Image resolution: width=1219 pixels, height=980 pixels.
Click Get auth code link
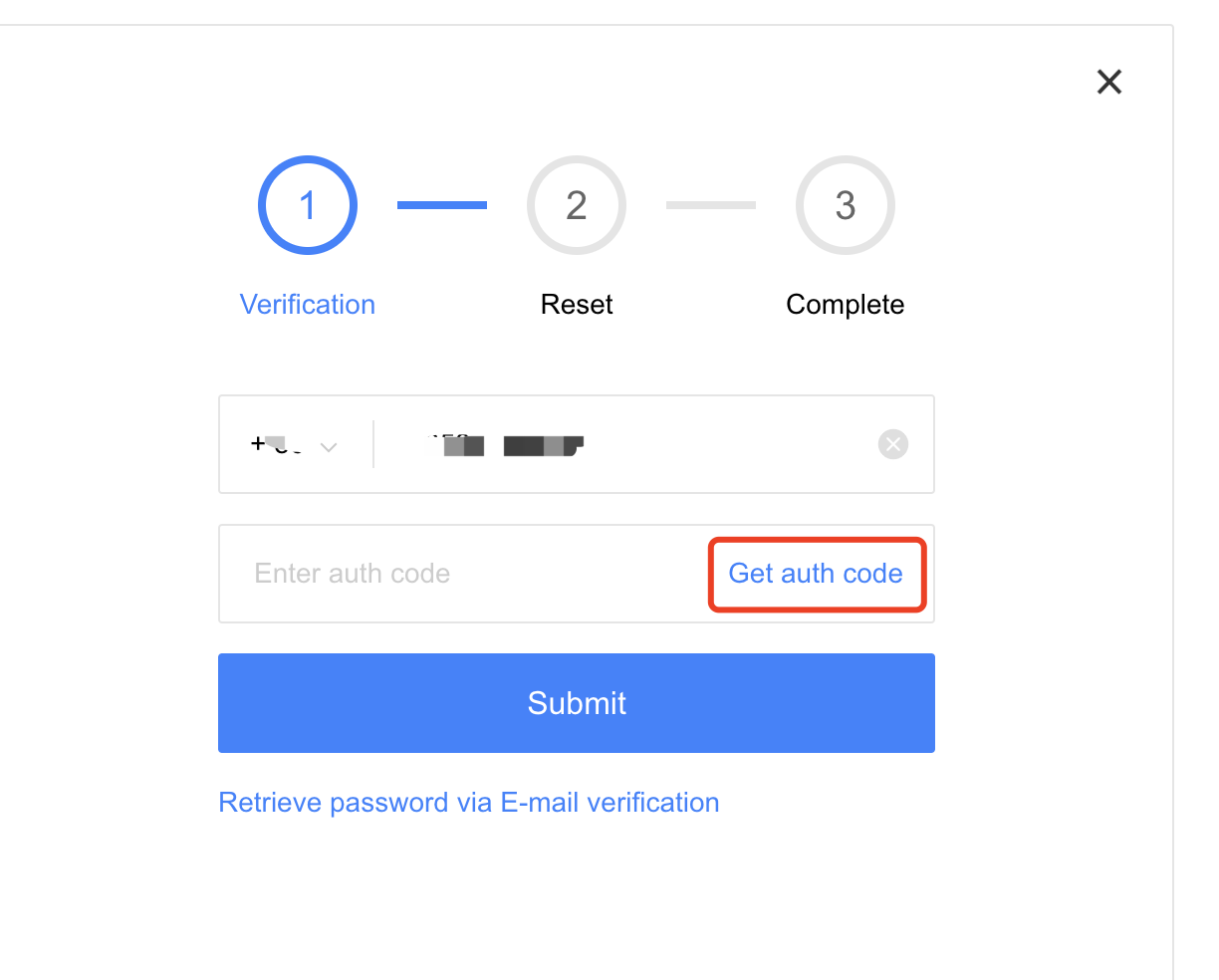816,574
